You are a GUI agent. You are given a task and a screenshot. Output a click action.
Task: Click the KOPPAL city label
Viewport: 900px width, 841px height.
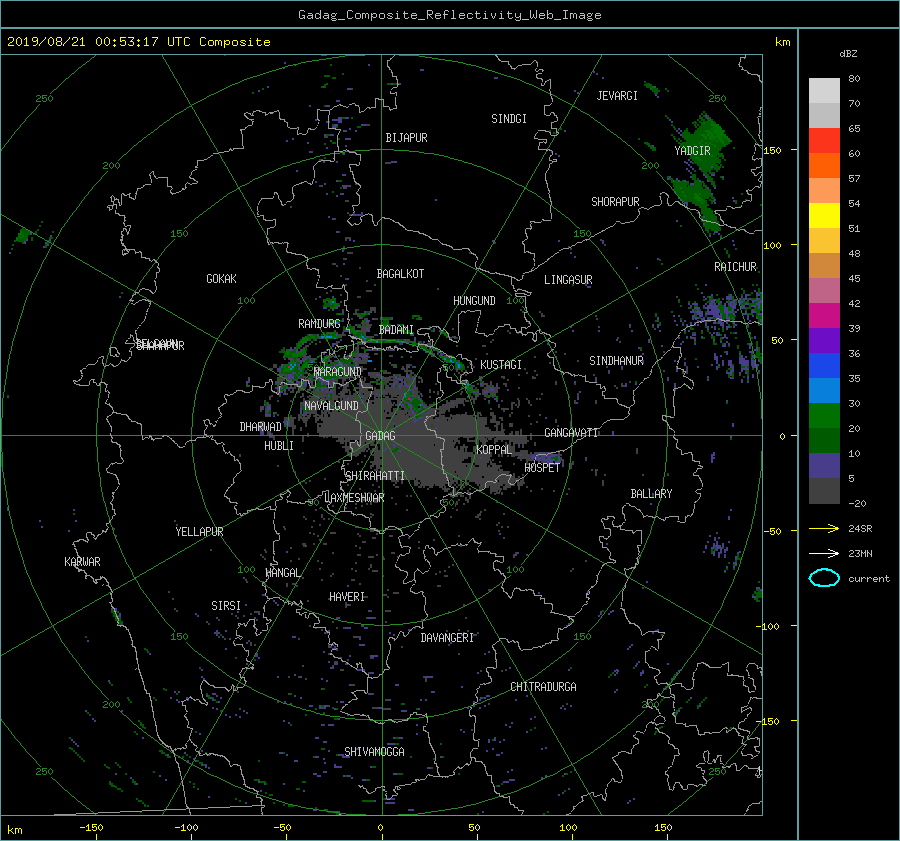point(494,450)
